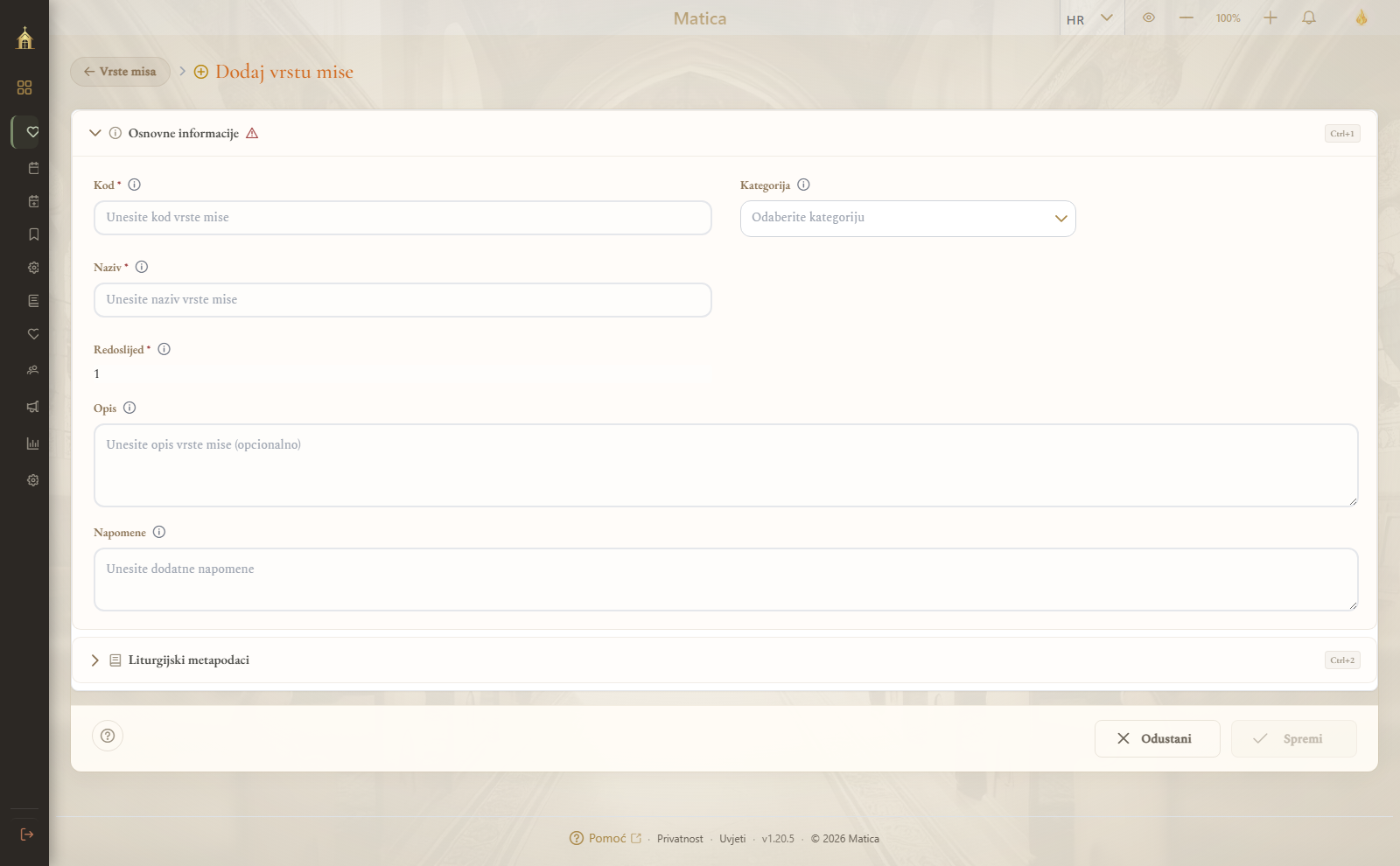Open the dashboard grid icon in sidebar
The height and width of the screenshot is (866, 1400).
pos(24,87)
